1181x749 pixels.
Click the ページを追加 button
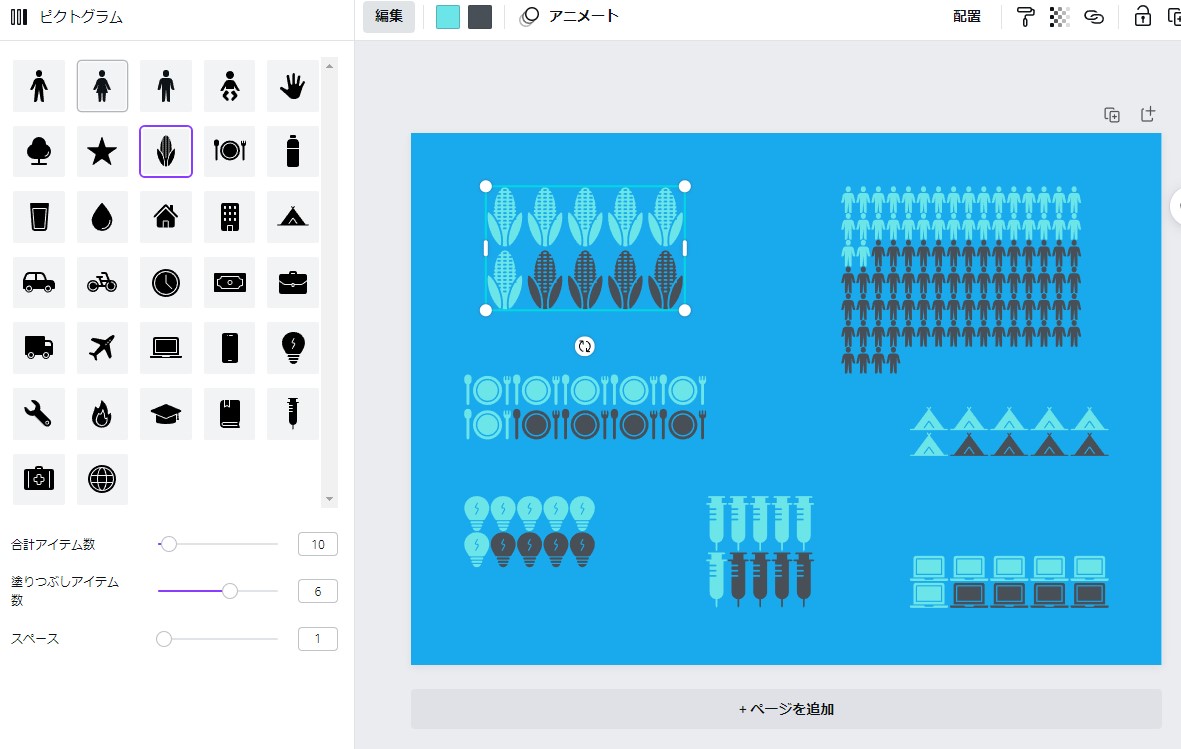click(786, 709)
